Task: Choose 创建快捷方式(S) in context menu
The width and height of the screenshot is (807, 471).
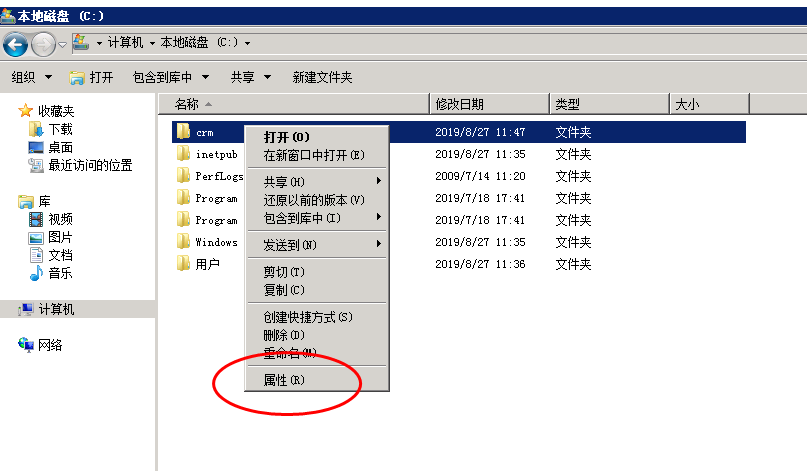Action: click(x=317, y=317)
